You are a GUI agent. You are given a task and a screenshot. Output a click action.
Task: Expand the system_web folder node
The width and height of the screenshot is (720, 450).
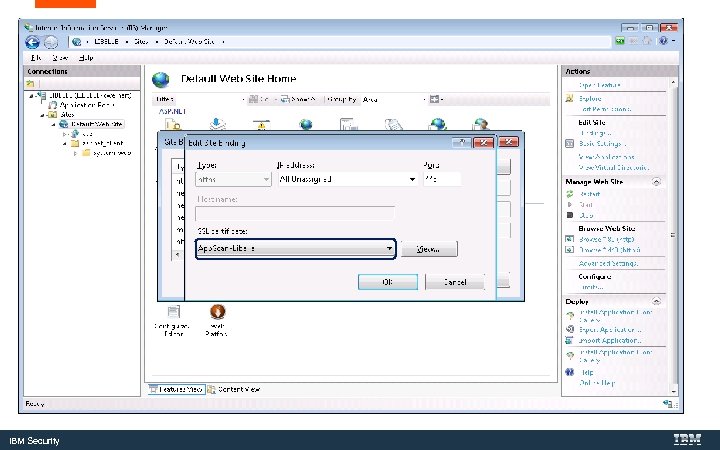click(75, 153)
